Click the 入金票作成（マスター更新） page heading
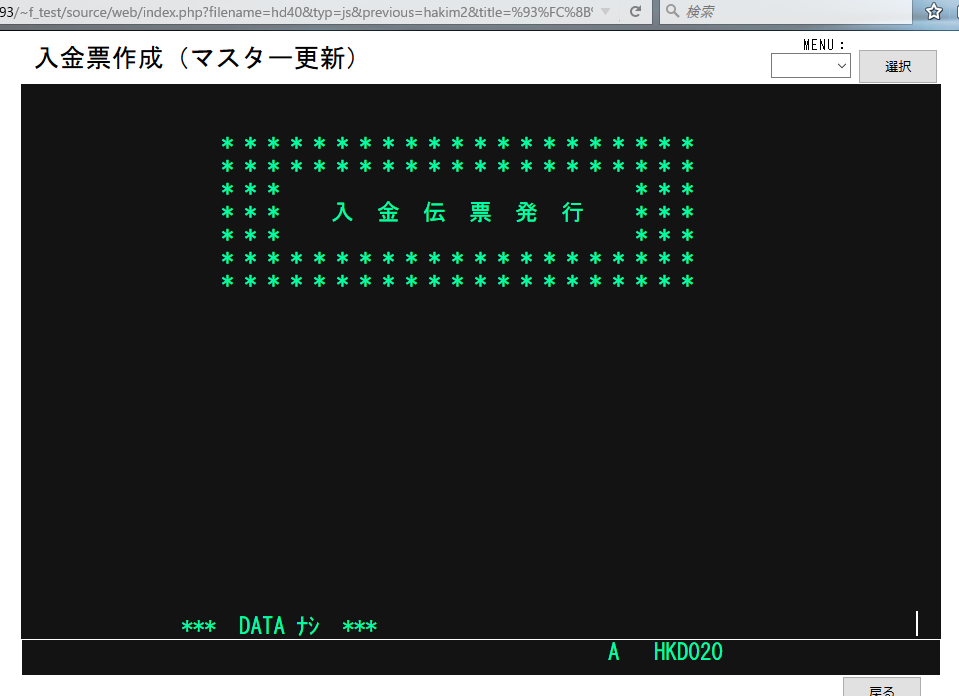 point(196,58)
